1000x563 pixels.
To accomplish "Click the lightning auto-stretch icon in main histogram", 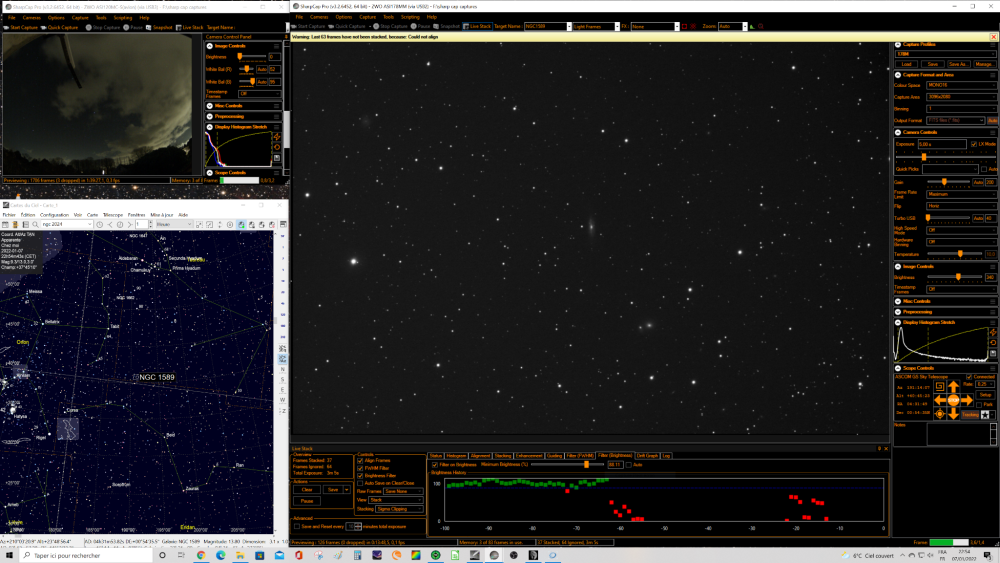I will click(994, 333).
